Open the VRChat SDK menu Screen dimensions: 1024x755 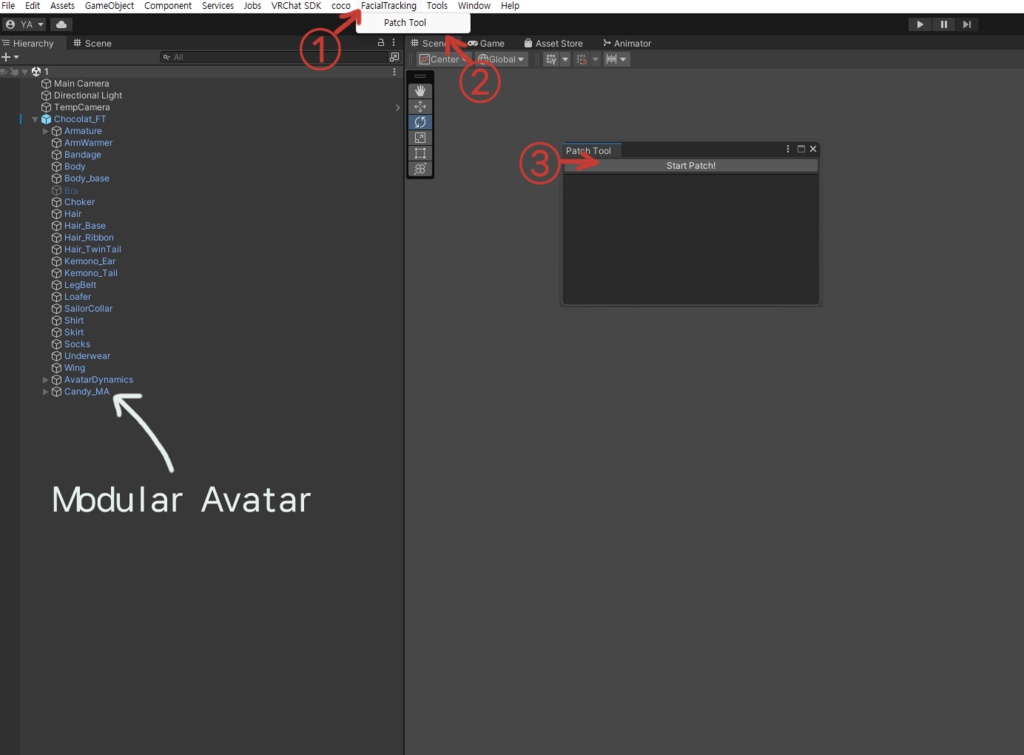(x=296, y=6)
